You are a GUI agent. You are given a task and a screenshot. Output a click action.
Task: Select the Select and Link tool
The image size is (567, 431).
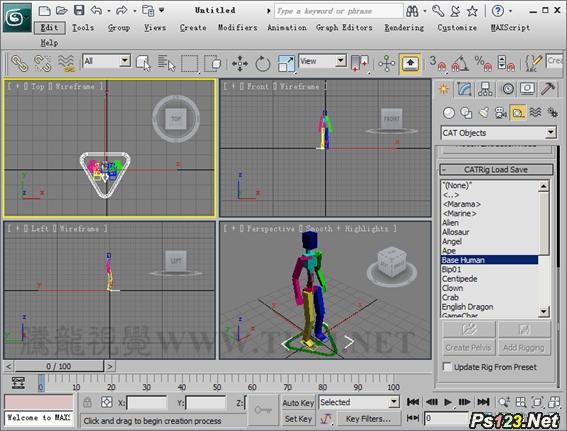[x=20, y=63]
